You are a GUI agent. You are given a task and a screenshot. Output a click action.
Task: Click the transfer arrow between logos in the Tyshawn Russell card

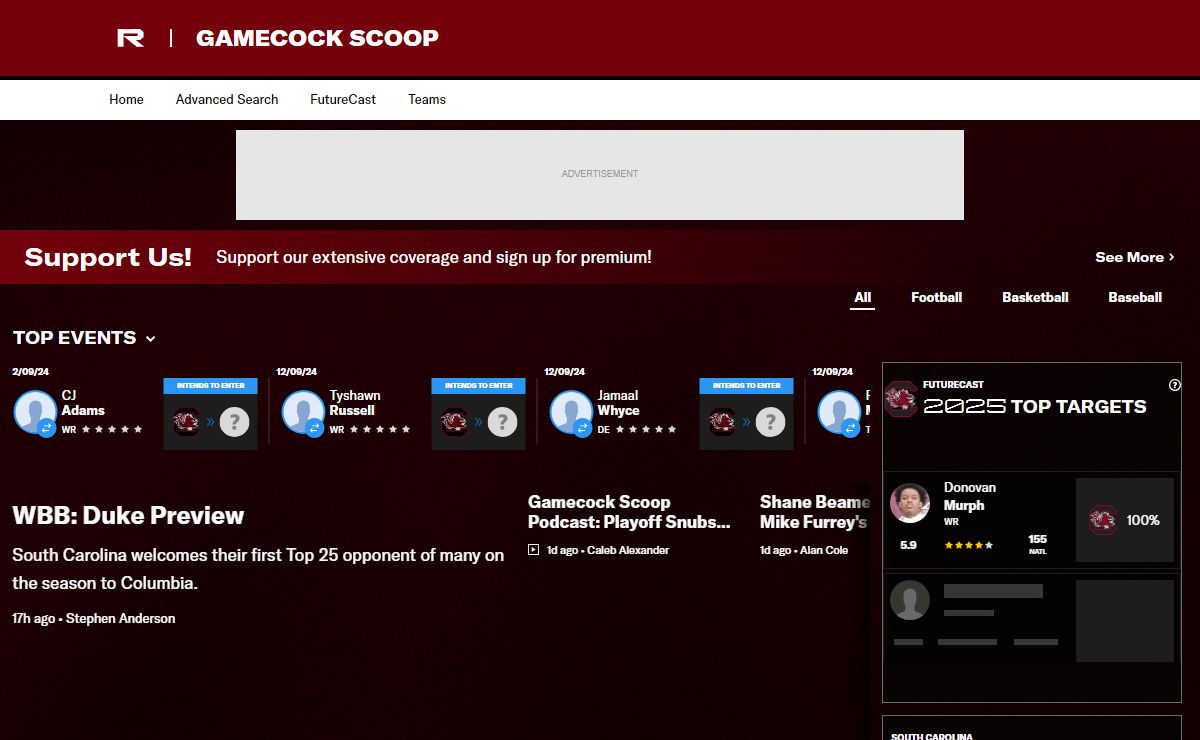click(478, 422)
